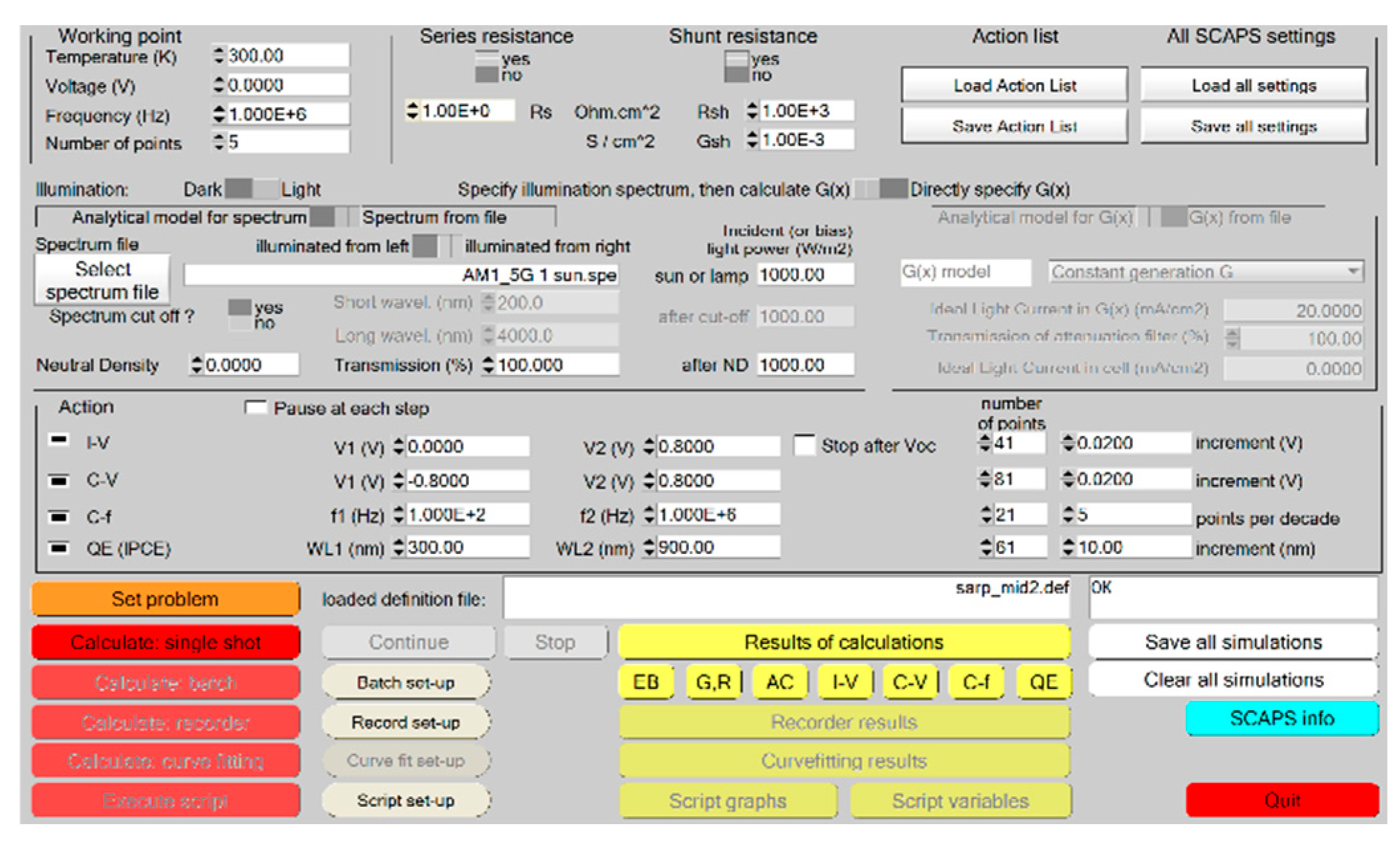
Task: Click the Rsh value spinner arrows
Action: pyautogui.click(x=752, y=111)
